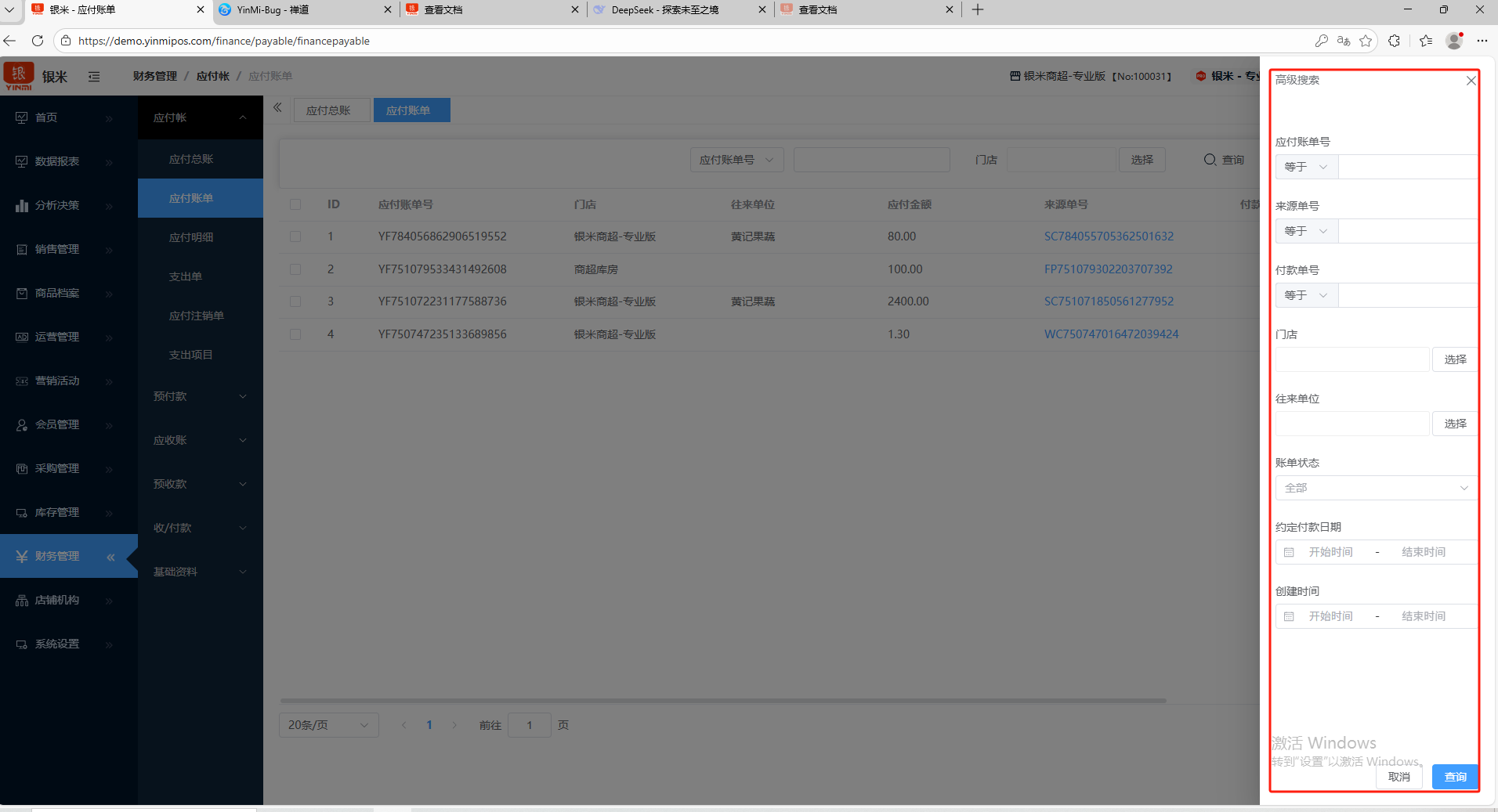
Task: Open the 分析决策 chart icon
Action: coord(21,205)
